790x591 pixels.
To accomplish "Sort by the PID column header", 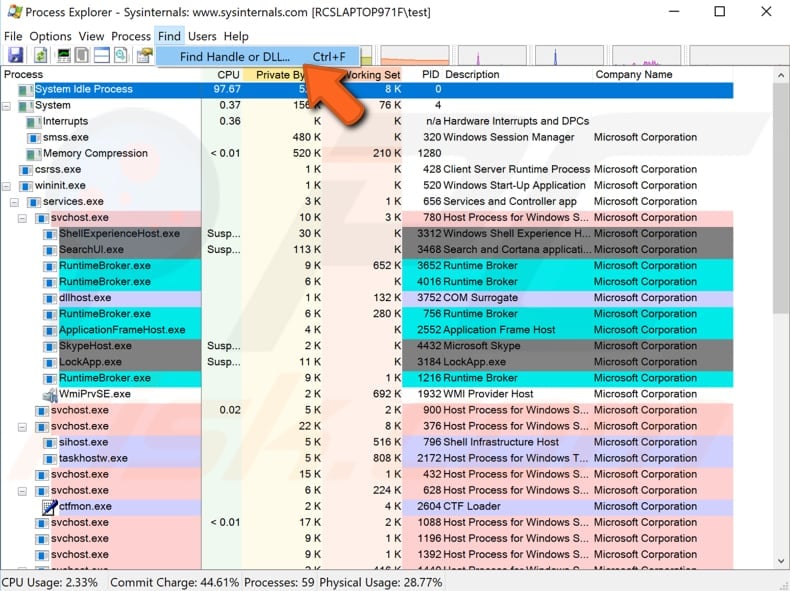I will [x=423, y=75].
